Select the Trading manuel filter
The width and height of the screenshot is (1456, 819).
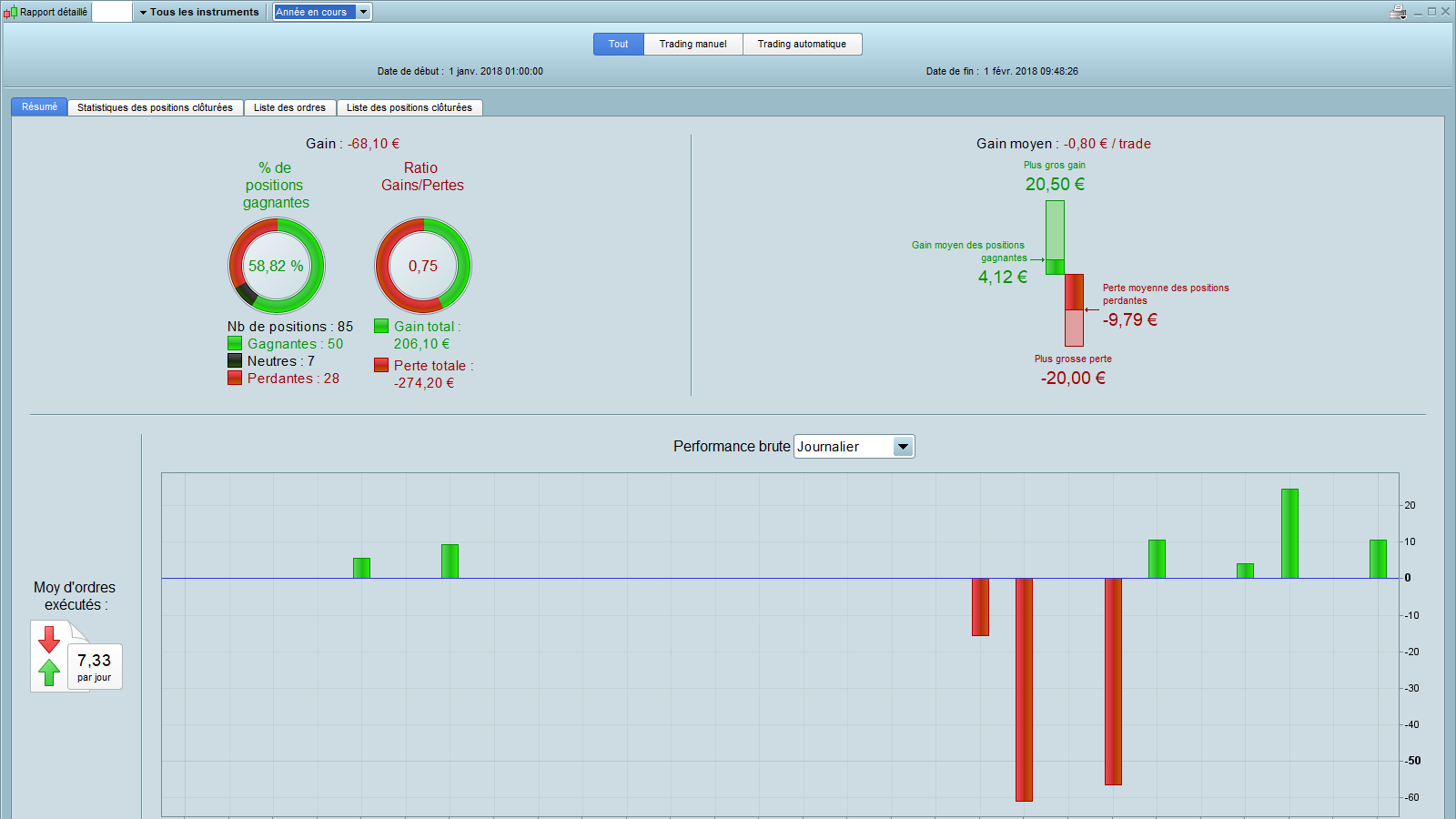point(693,44)
